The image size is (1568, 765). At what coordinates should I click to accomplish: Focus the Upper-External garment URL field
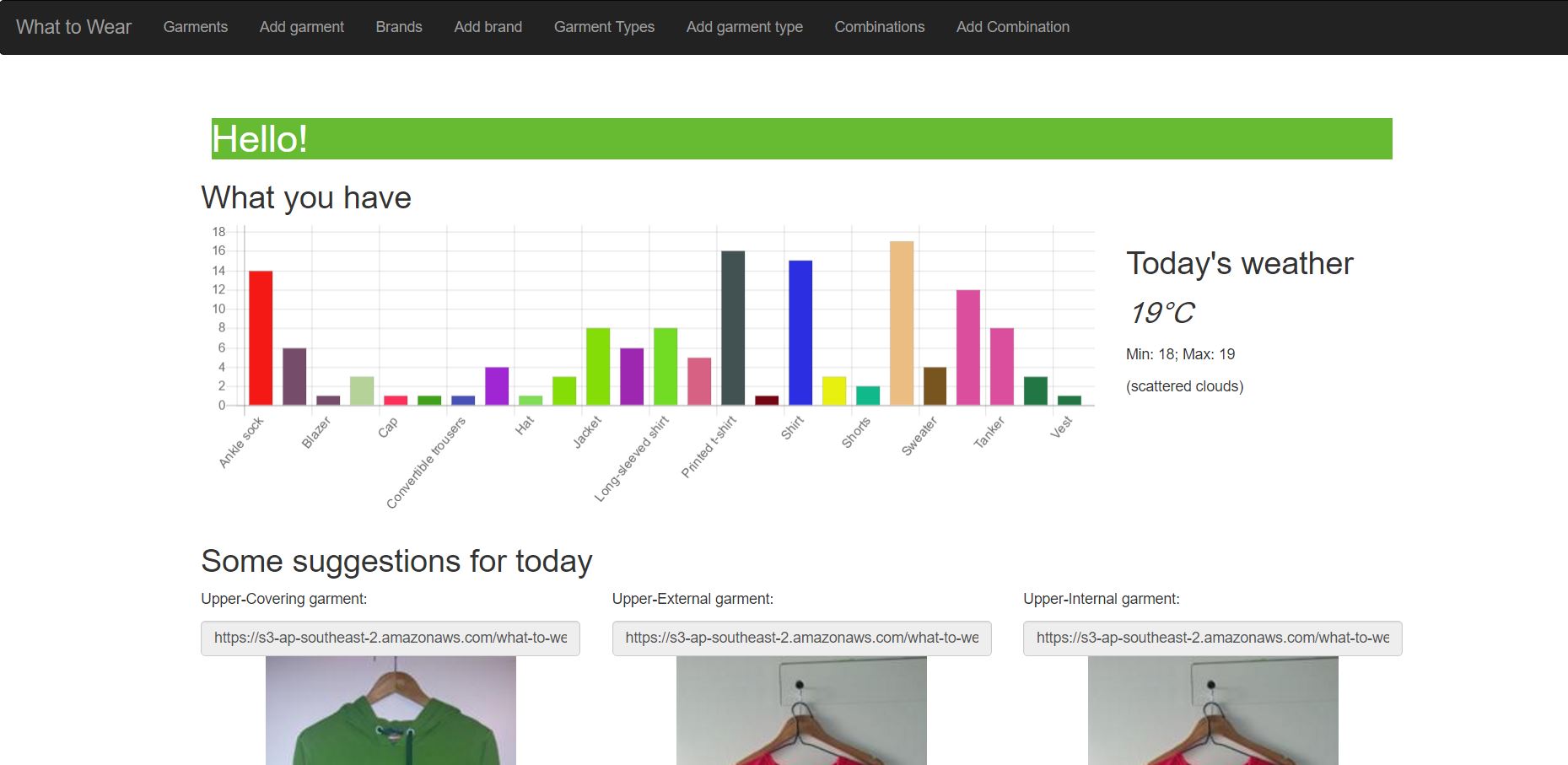click(801, 638)
